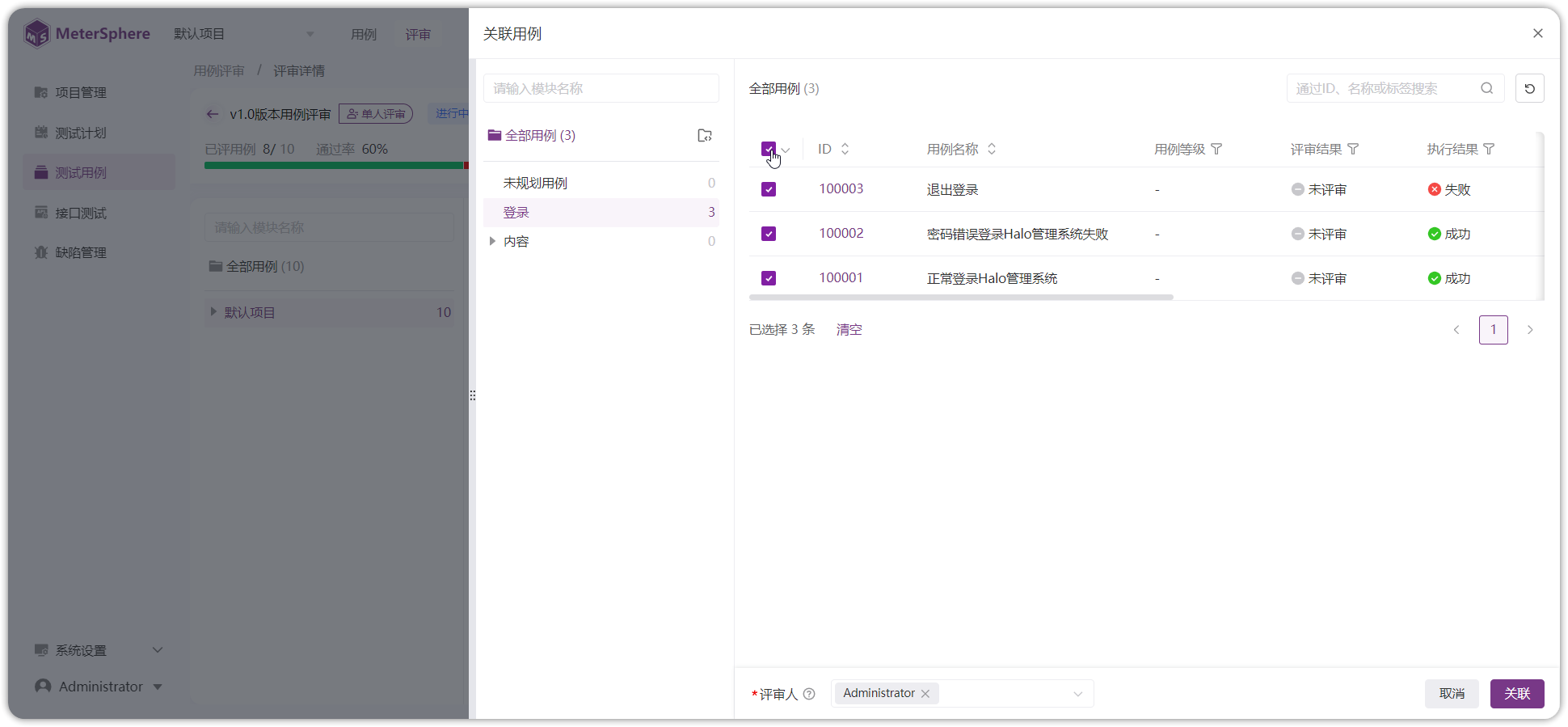This screenshot has width=1568, height=727.
Task: Toggle the select-all checkbox in table header
Action: coord(769,149)
